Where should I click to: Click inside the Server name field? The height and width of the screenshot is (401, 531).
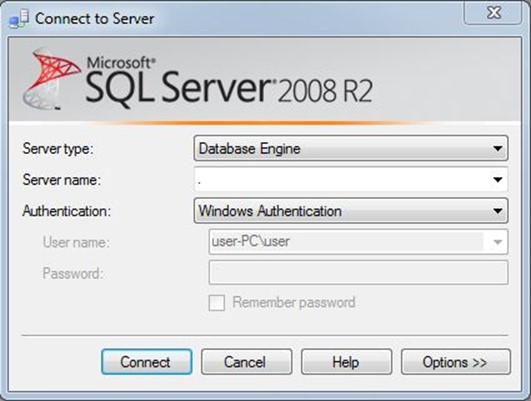tap(351, 180)
